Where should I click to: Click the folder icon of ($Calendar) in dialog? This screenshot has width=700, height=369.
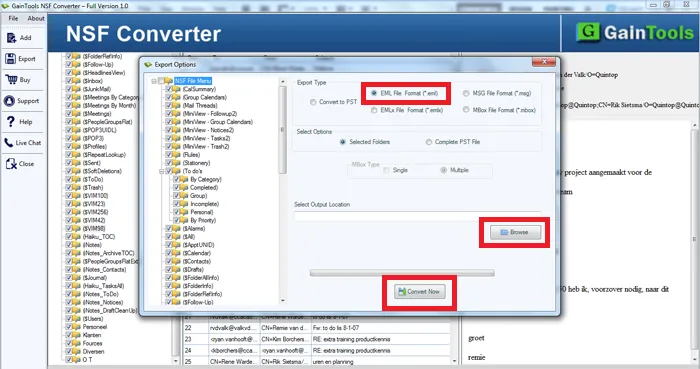click(x=177, y=253)
